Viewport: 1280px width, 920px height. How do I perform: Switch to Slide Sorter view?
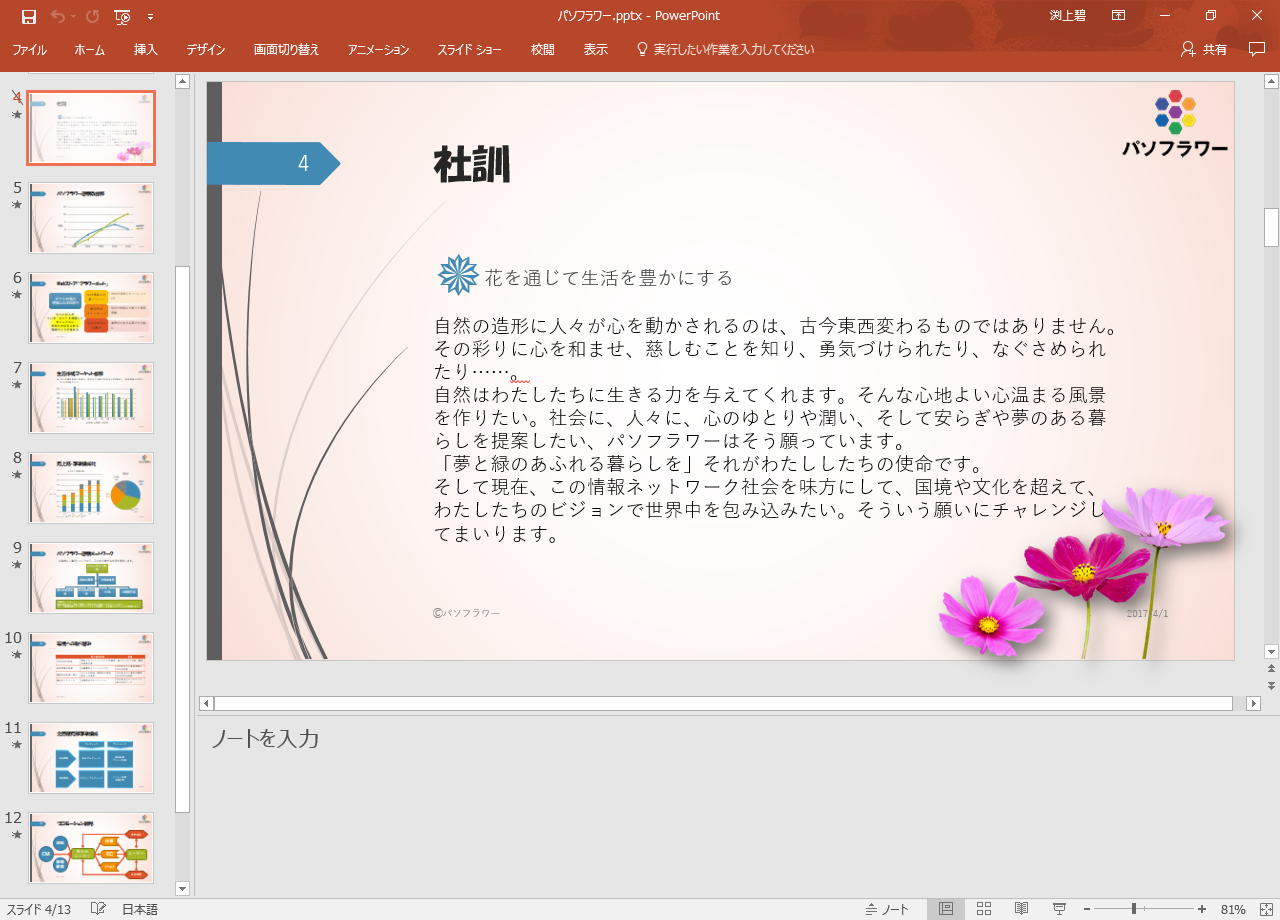(x=983, y=909)
